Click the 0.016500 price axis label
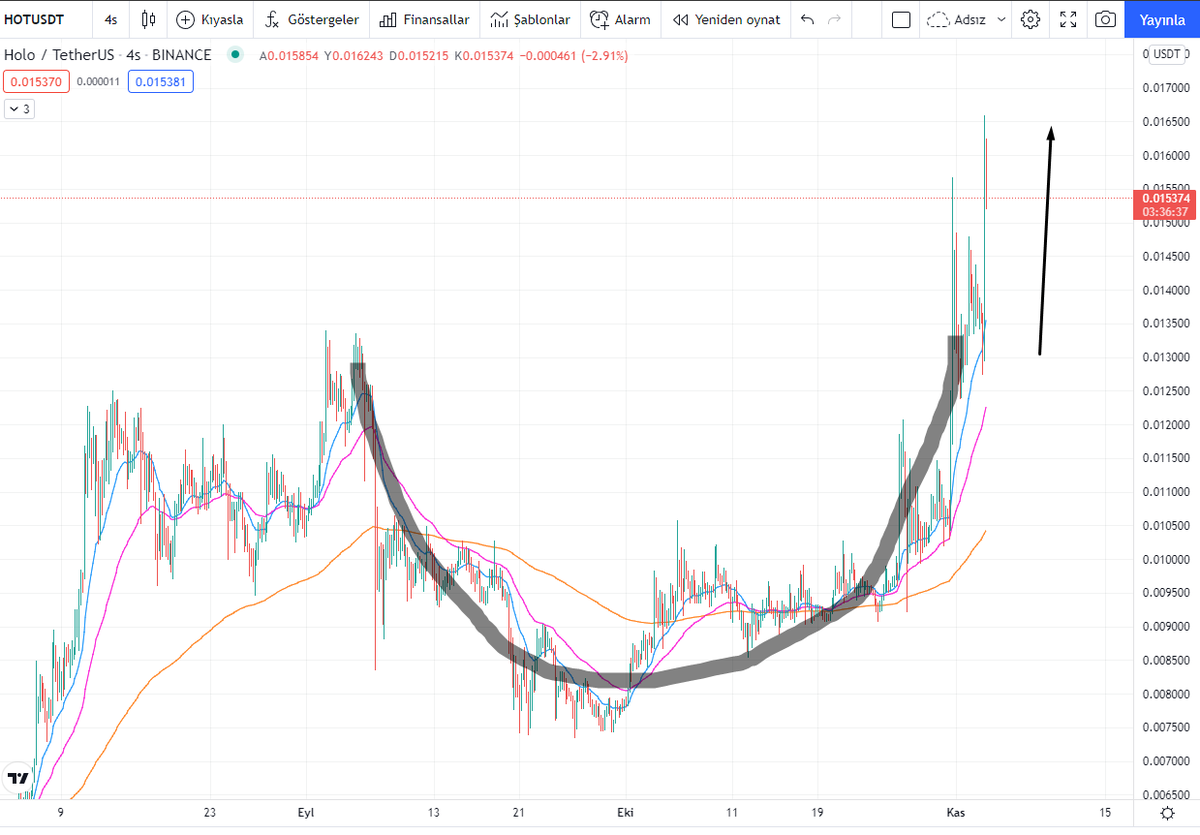 (1165, 122)
